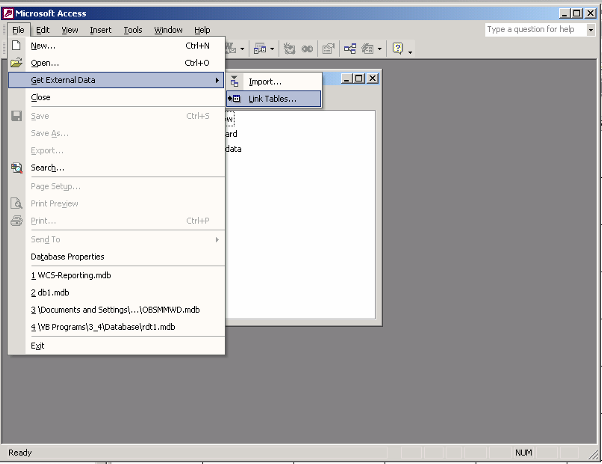
Task: Click the Search magnifier icon in File menu
Action: click(x=17, y=168)
